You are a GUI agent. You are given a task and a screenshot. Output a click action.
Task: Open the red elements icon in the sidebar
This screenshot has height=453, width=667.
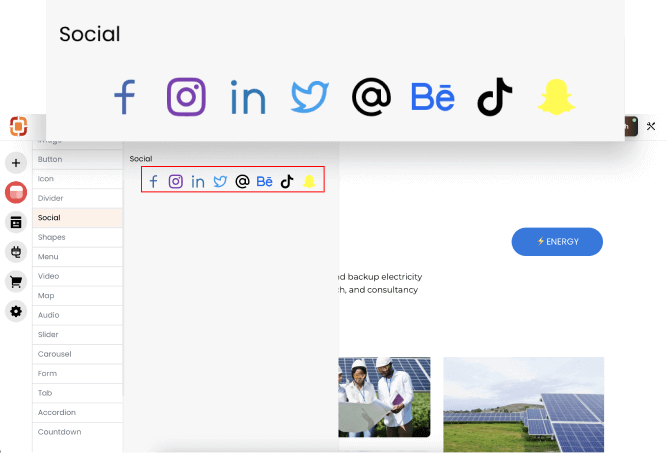(16, 192)
